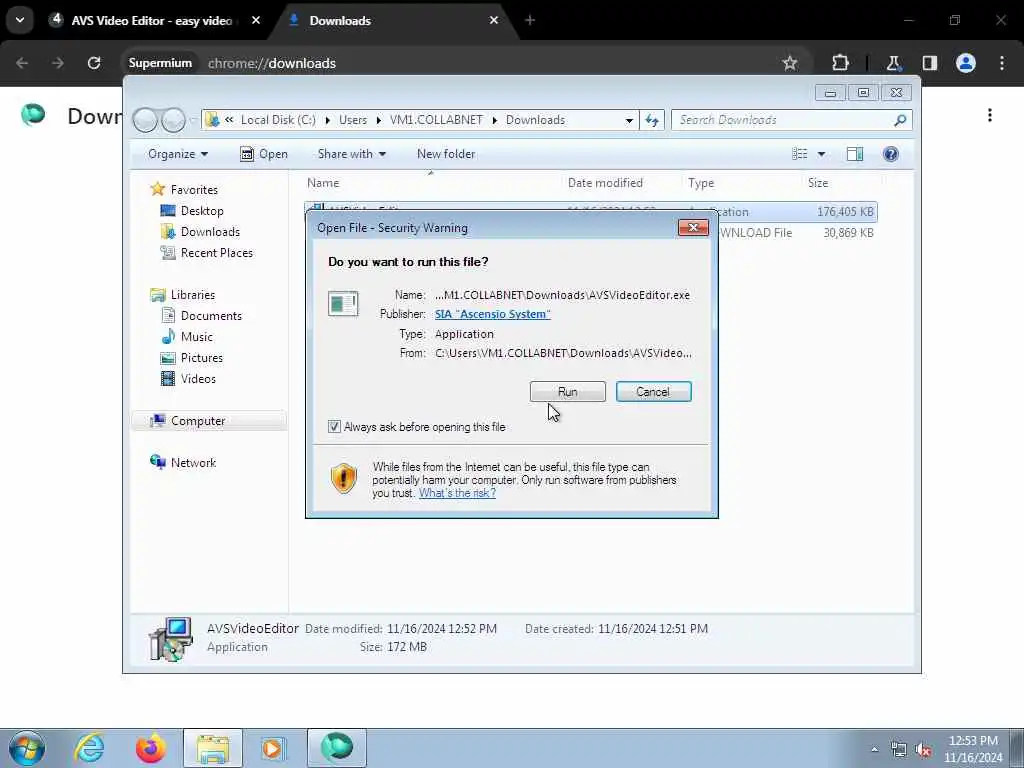The height and width of the screenshot is (768, 1024).
Task: Open the view options dropdown arrow
Action: [822, 154]
